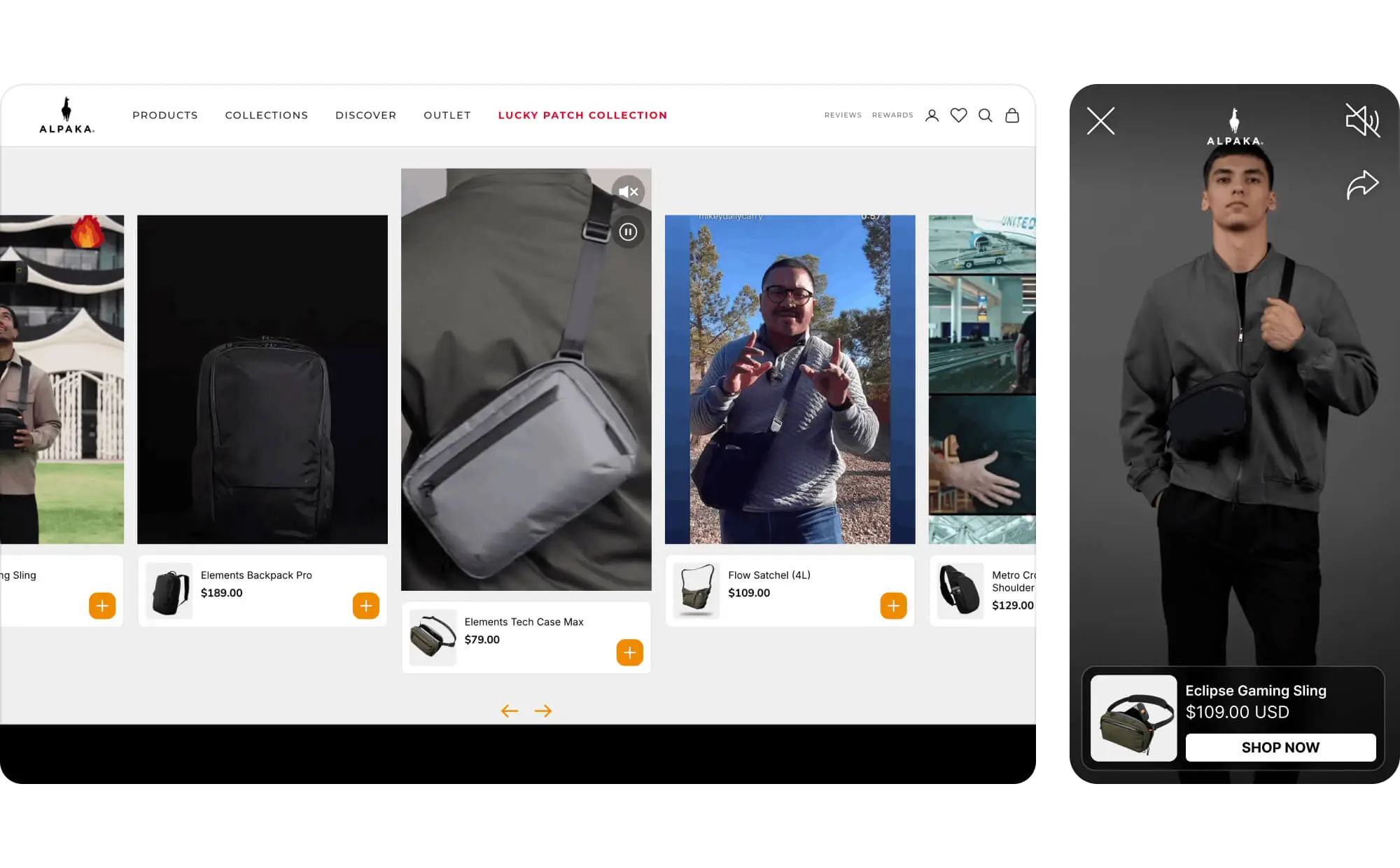1400x868 pixels.
Task: Add Elements Backpack Pro with the plus icon
Action: tap(365, 605)
